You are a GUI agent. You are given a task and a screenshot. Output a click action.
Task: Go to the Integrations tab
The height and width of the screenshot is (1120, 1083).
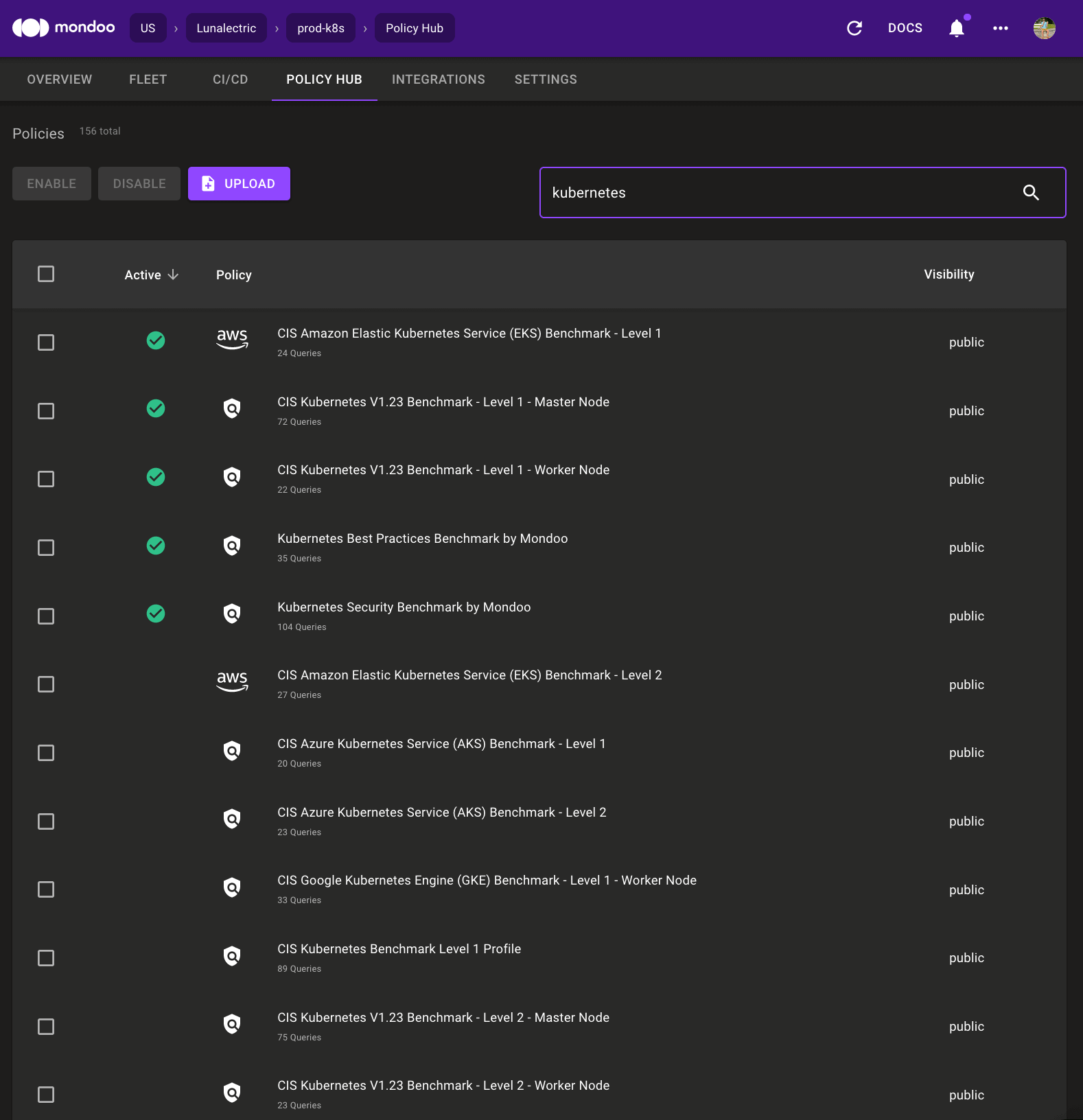click(438, 80)
